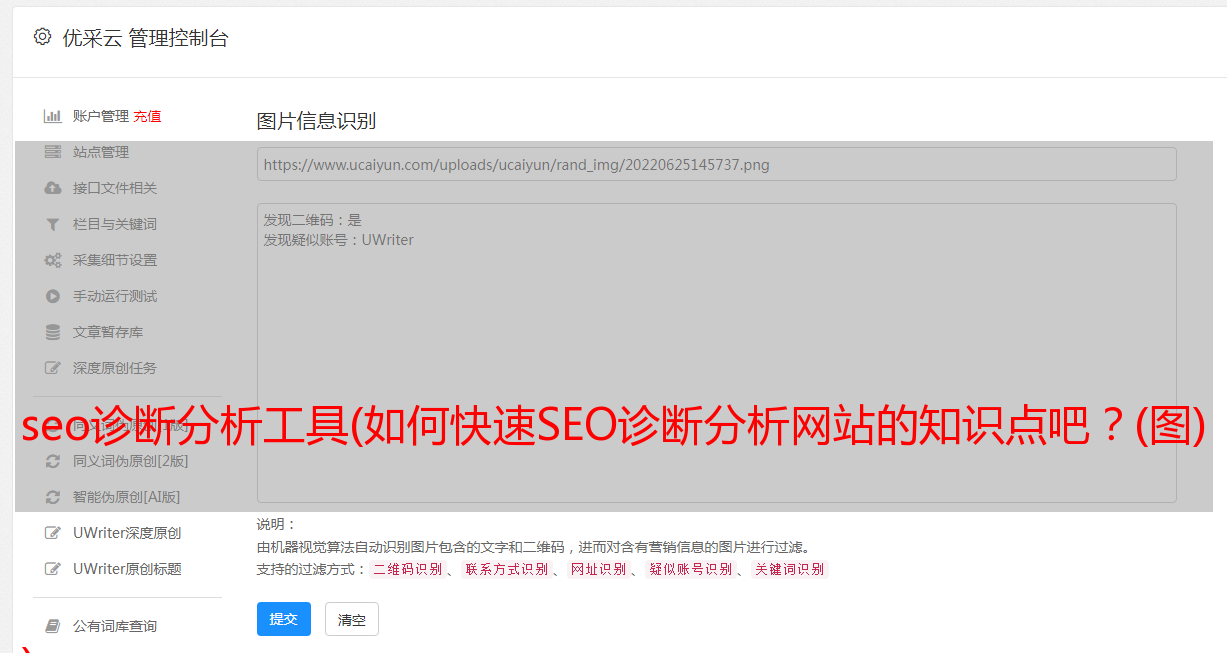
Task: Click the red 充值 link
Action: tap(147, 116)
